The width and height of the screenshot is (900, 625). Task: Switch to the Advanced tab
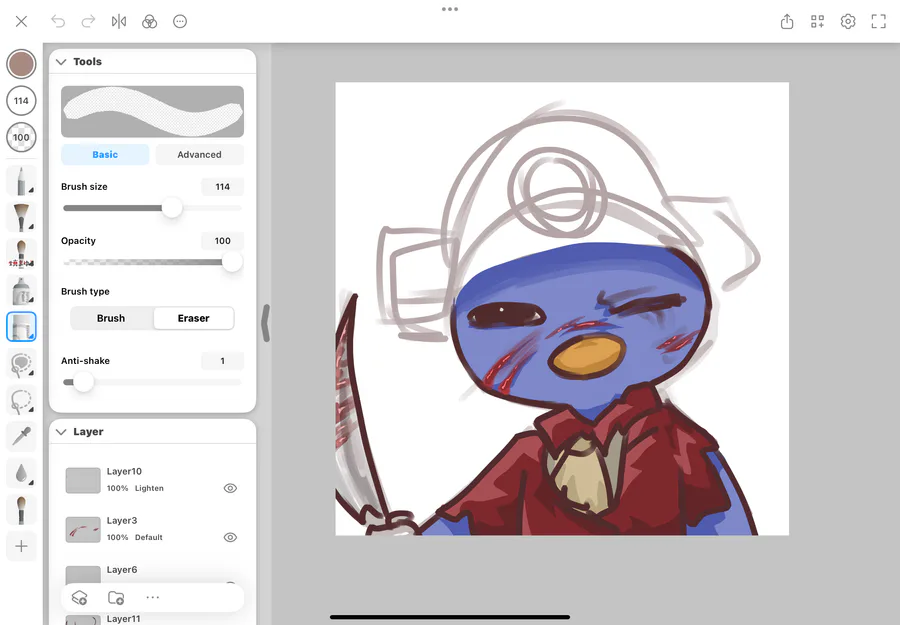click(199, 154)
